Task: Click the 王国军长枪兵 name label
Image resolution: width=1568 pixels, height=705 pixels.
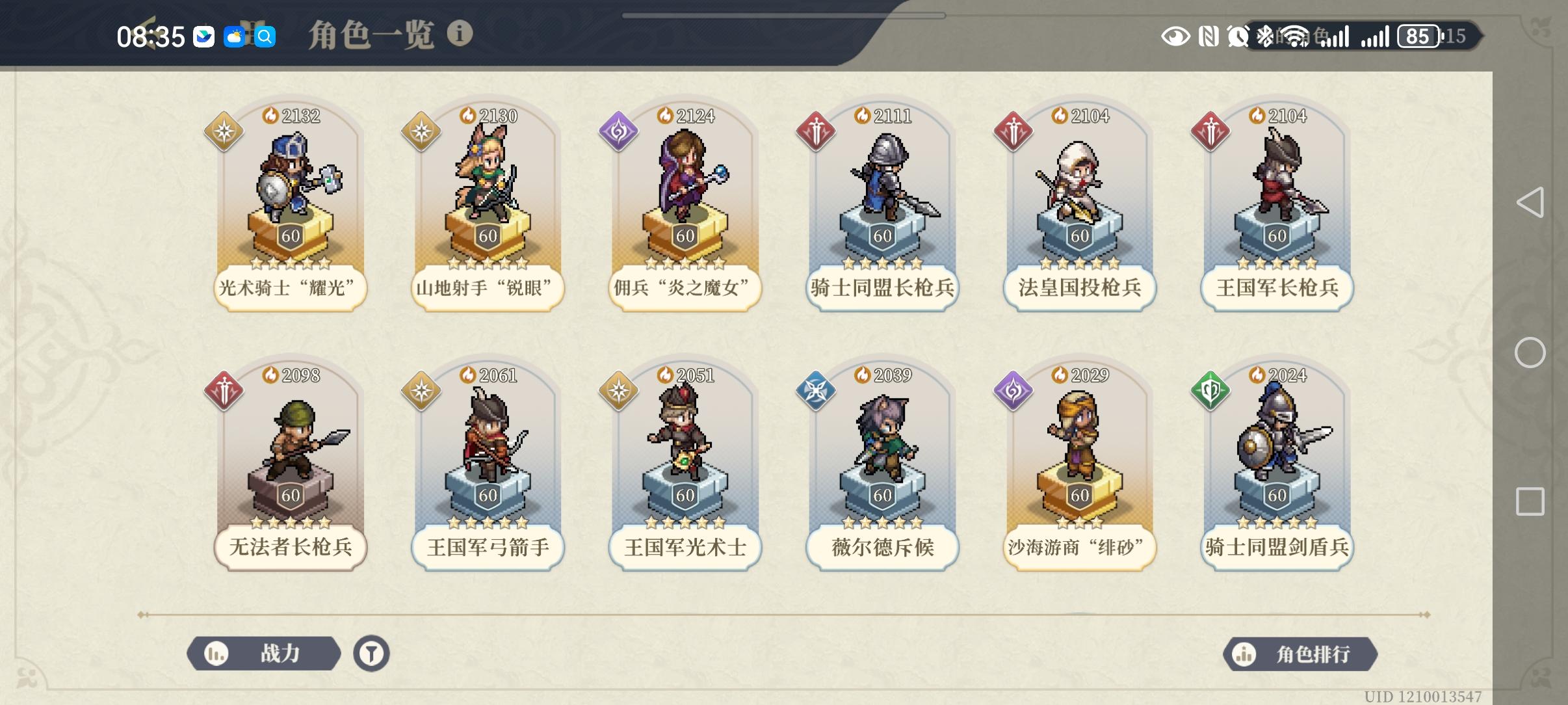Action: pyautogui.click(x=1277, y=287)
